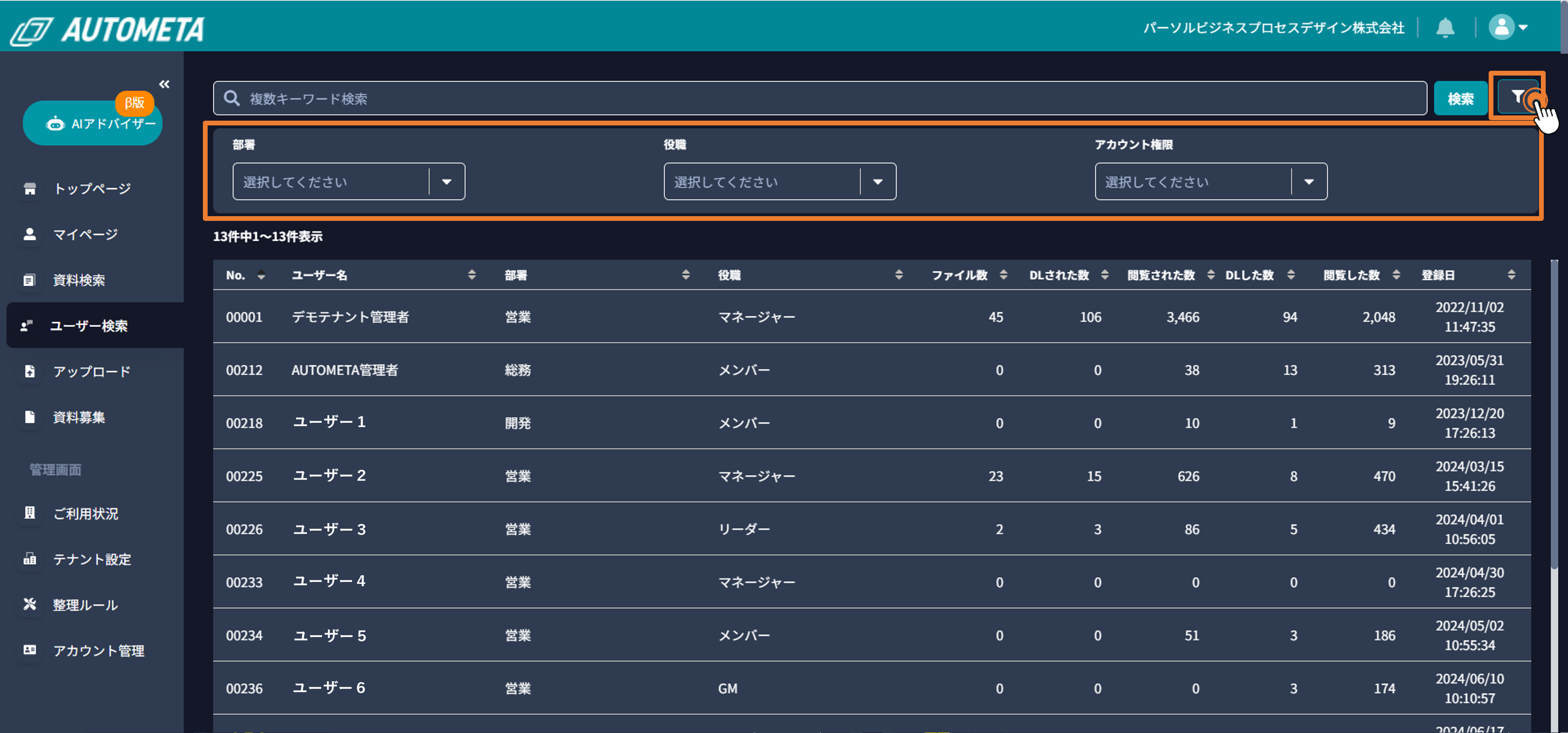Viewport: 1568px width, 733px height.
Task: Click the トップページ store icon
Action: pos(30,189)
